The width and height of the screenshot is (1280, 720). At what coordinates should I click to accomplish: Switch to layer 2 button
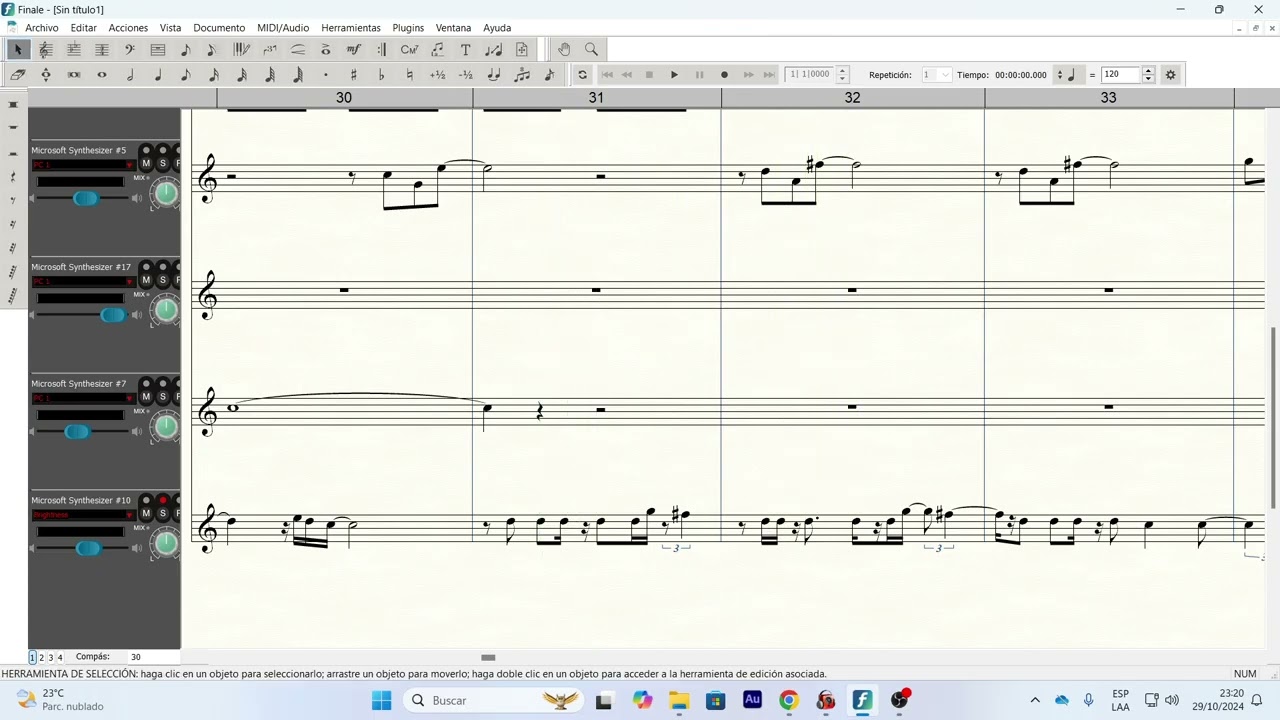click(41, 657)
